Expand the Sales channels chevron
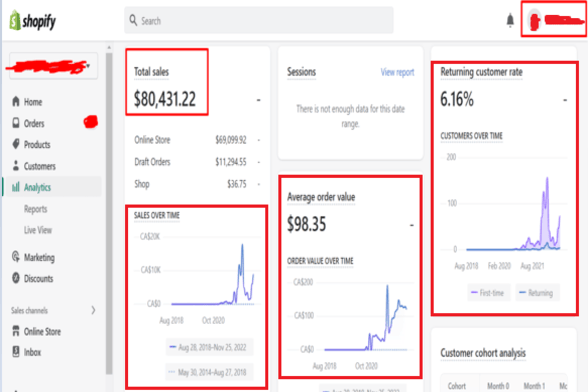This screenshot has width=588, height=392. click(93, 310)
